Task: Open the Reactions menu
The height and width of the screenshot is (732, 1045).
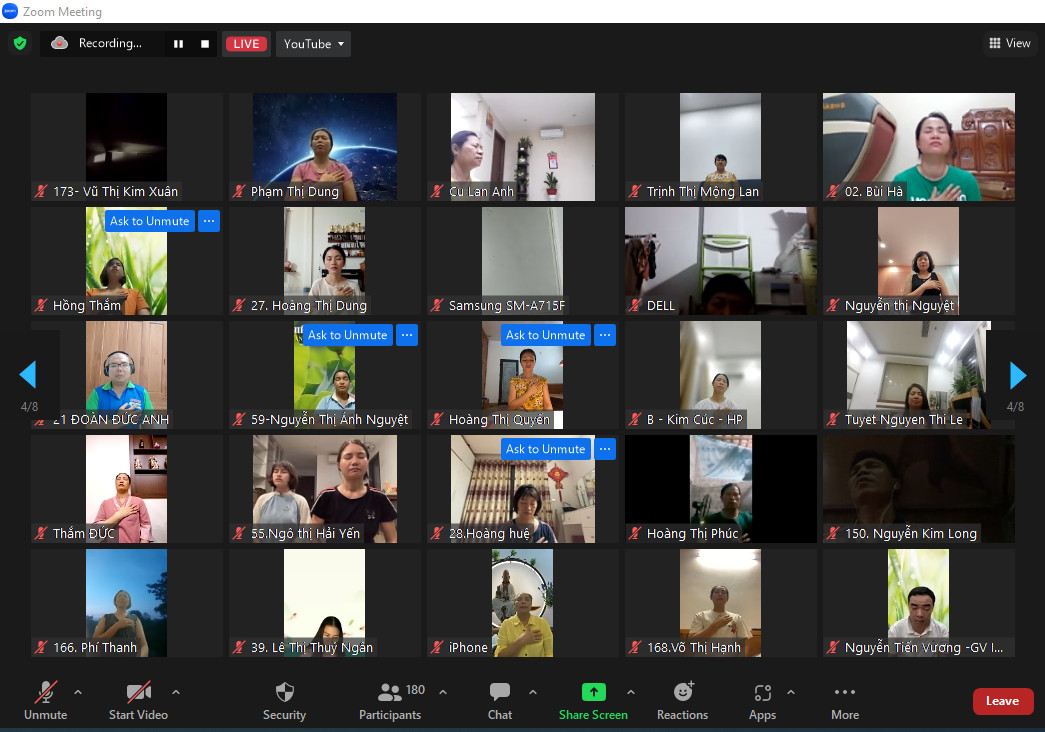Action: (x=682, y=701)
